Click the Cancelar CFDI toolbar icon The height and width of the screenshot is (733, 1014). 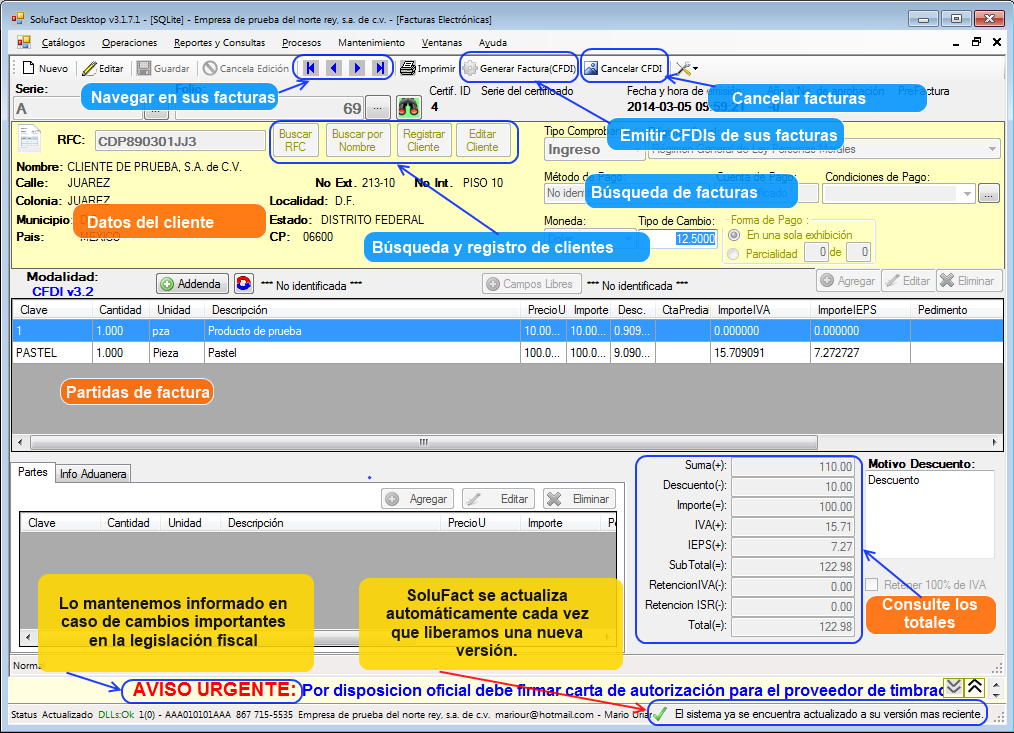coord(591,68)
